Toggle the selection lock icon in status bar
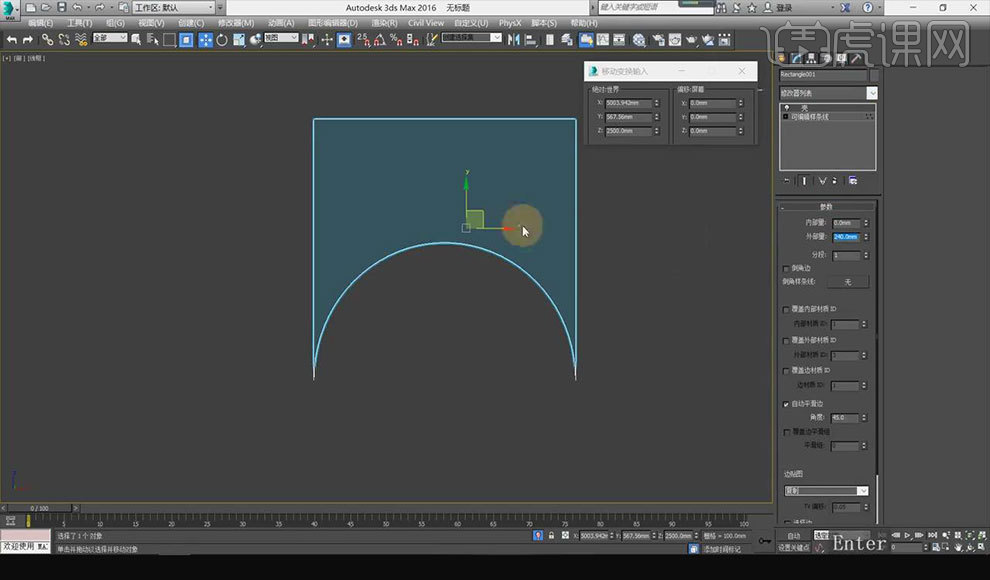Viewport: 990px width, 580px height. point(551,536)
